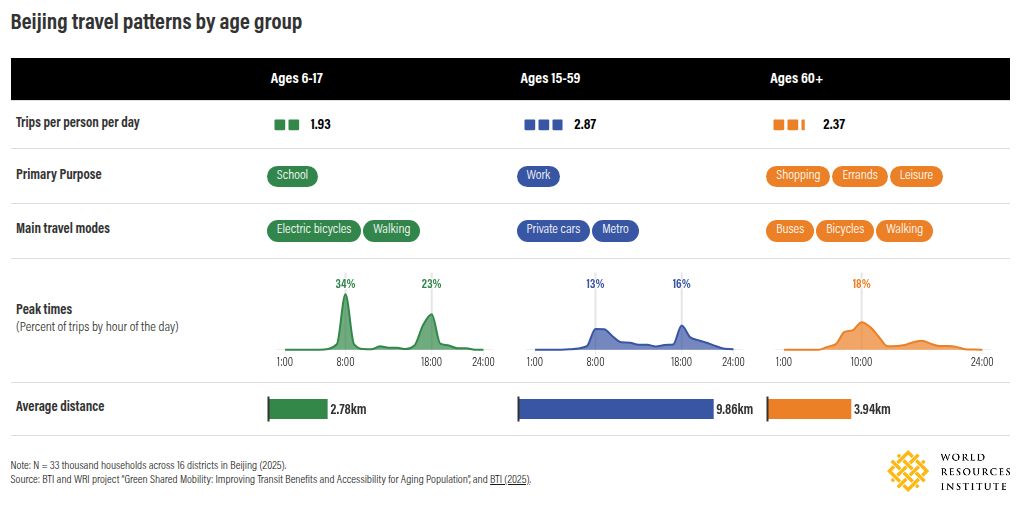The height and width of the screenshot is (506, 1020).
Task: Click the 3.94km distance value
Action: click(x=872, y=410)
